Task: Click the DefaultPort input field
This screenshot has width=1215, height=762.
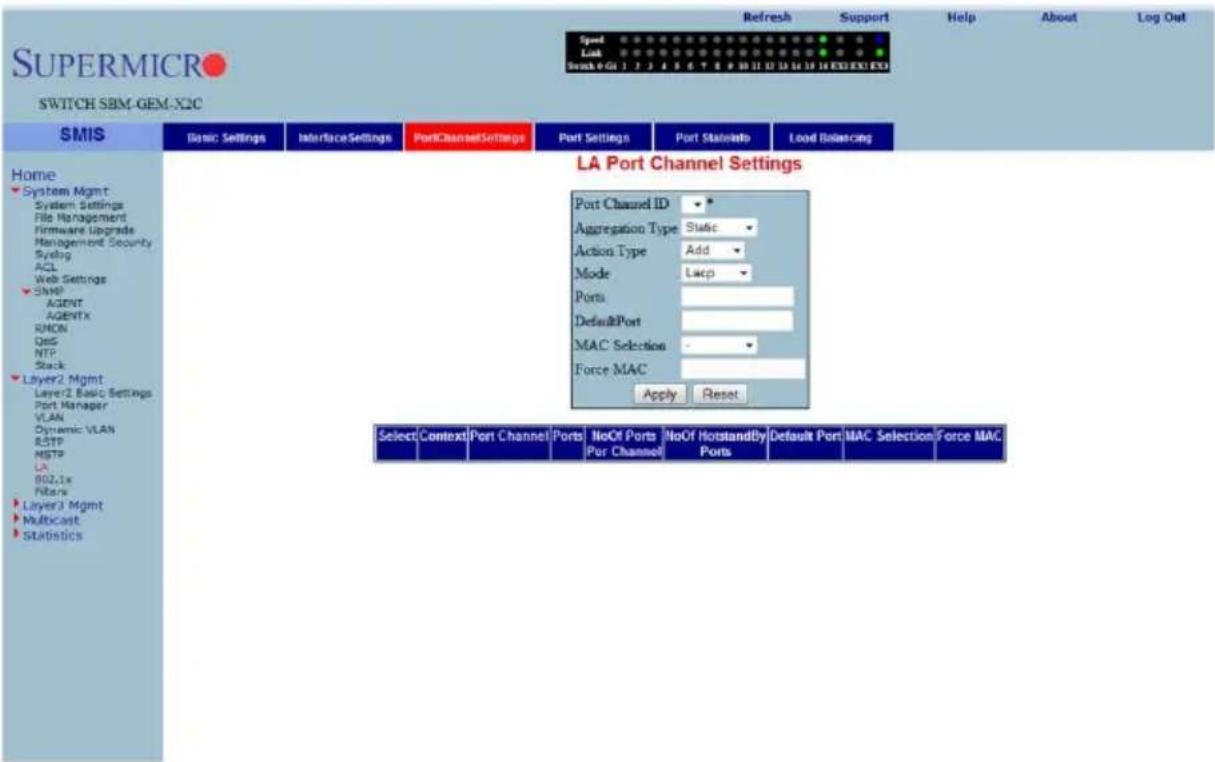Action: [x=737, y=320]
